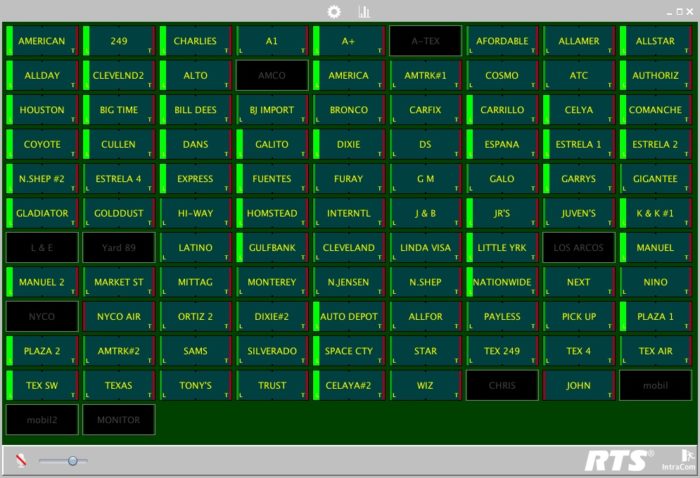Click the LINDA VISA key
The height and width of the screenshot is (478, 700).
click(425, 247)
